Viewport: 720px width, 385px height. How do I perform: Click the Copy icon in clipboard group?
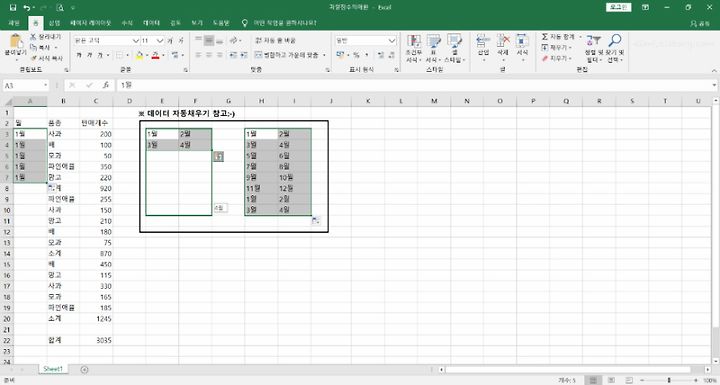click(x=33, y=47)
